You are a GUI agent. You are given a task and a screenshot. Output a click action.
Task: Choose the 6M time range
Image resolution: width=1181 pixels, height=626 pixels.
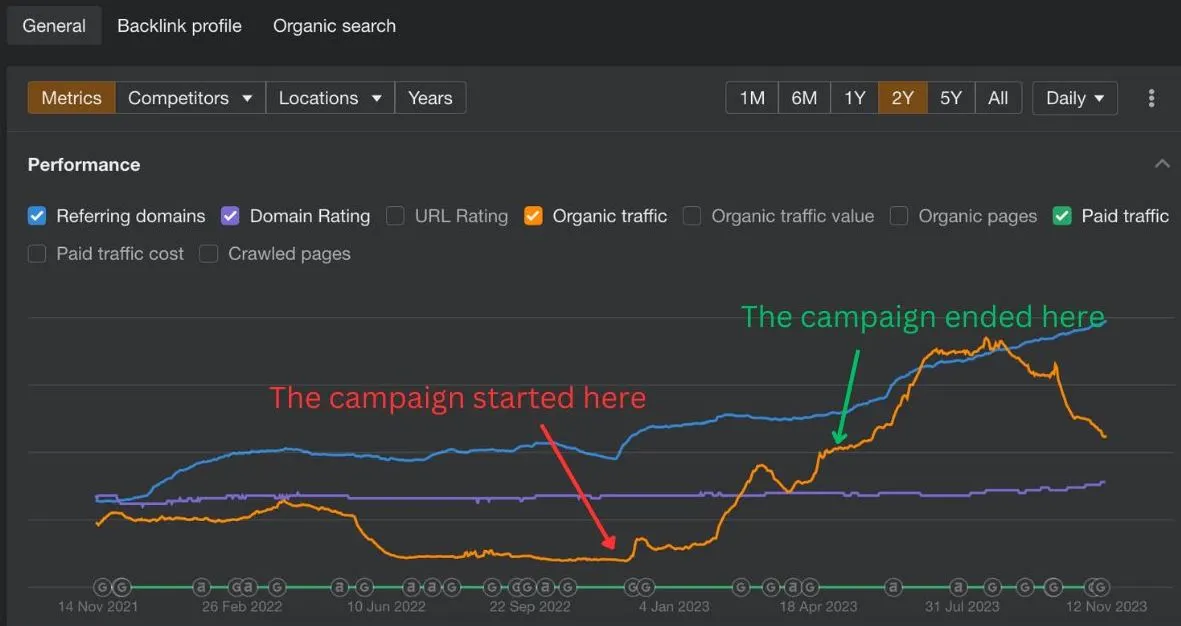pyautogui.click(x=804, y=98)
